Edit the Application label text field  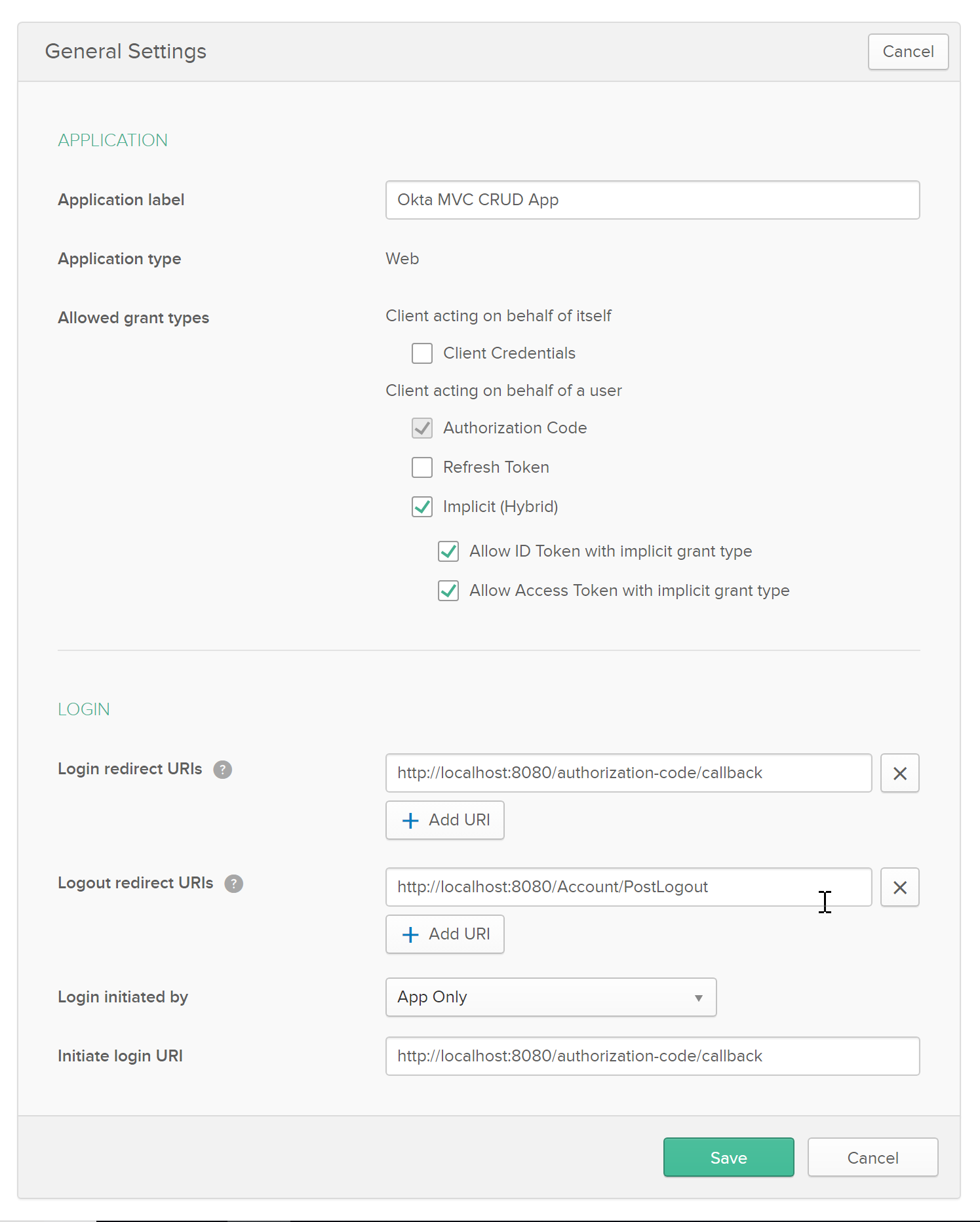[652, 200]
